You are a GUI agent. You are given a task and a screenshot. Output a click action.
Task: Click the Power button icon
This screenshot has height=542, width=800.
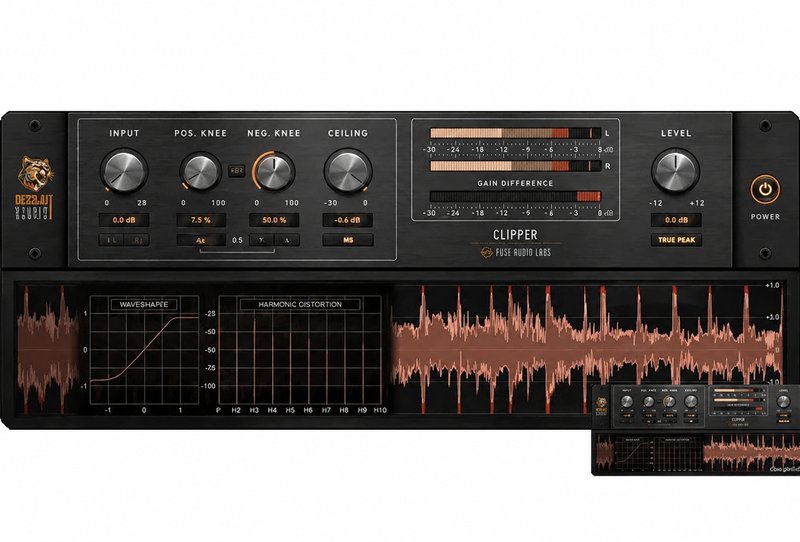pyautogui.click(x=765, y=189)
